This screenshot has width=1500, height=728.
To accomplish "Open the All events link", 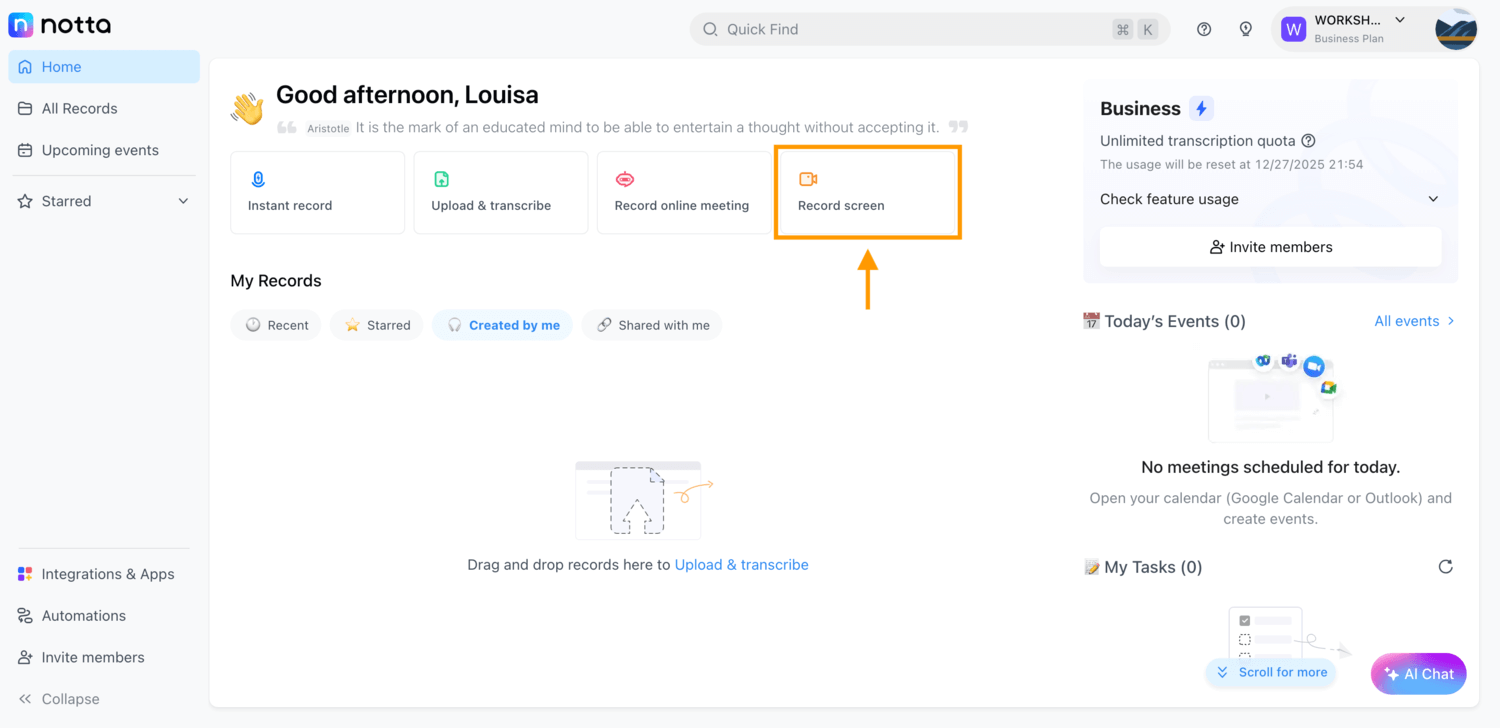I will tap(1414, 321).
